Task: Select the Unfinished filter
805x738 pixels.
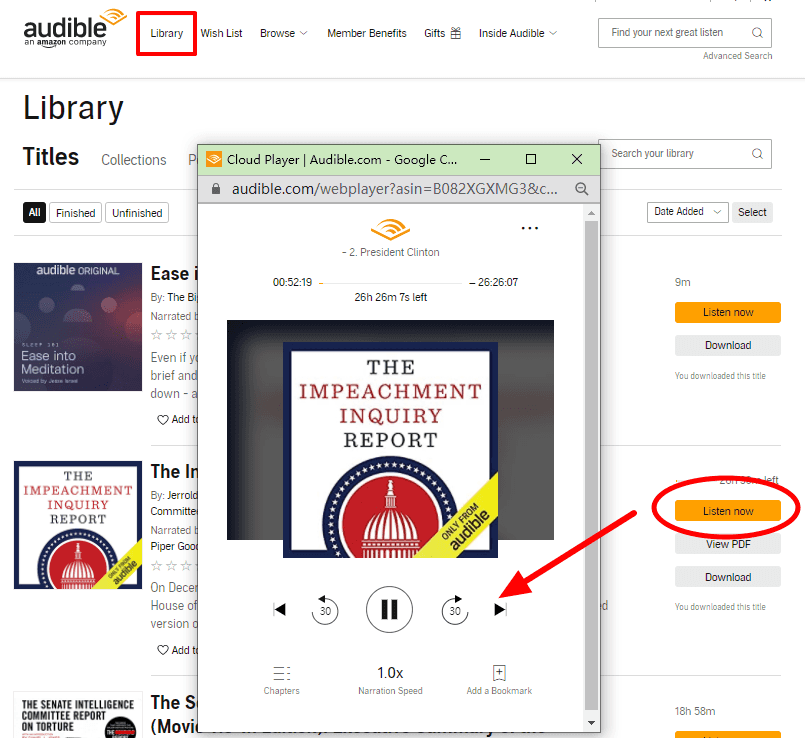Action: (x=137, y=213)
